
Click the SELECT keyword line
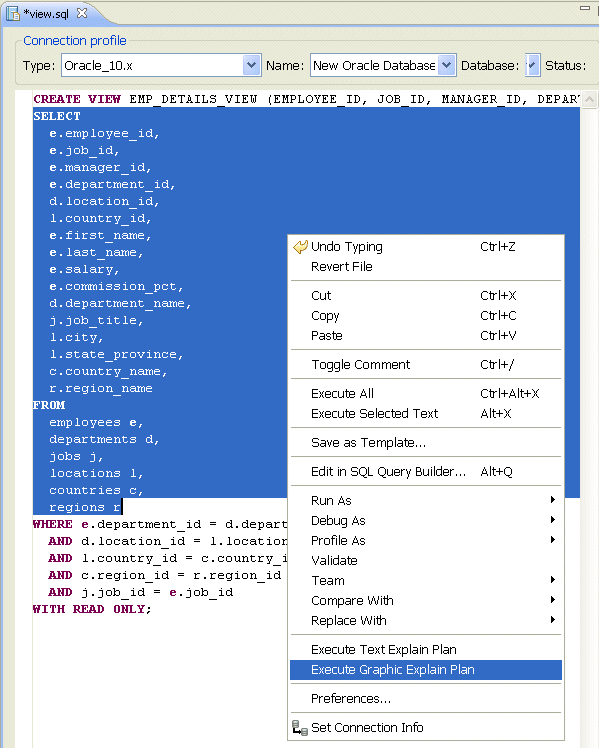57,116
